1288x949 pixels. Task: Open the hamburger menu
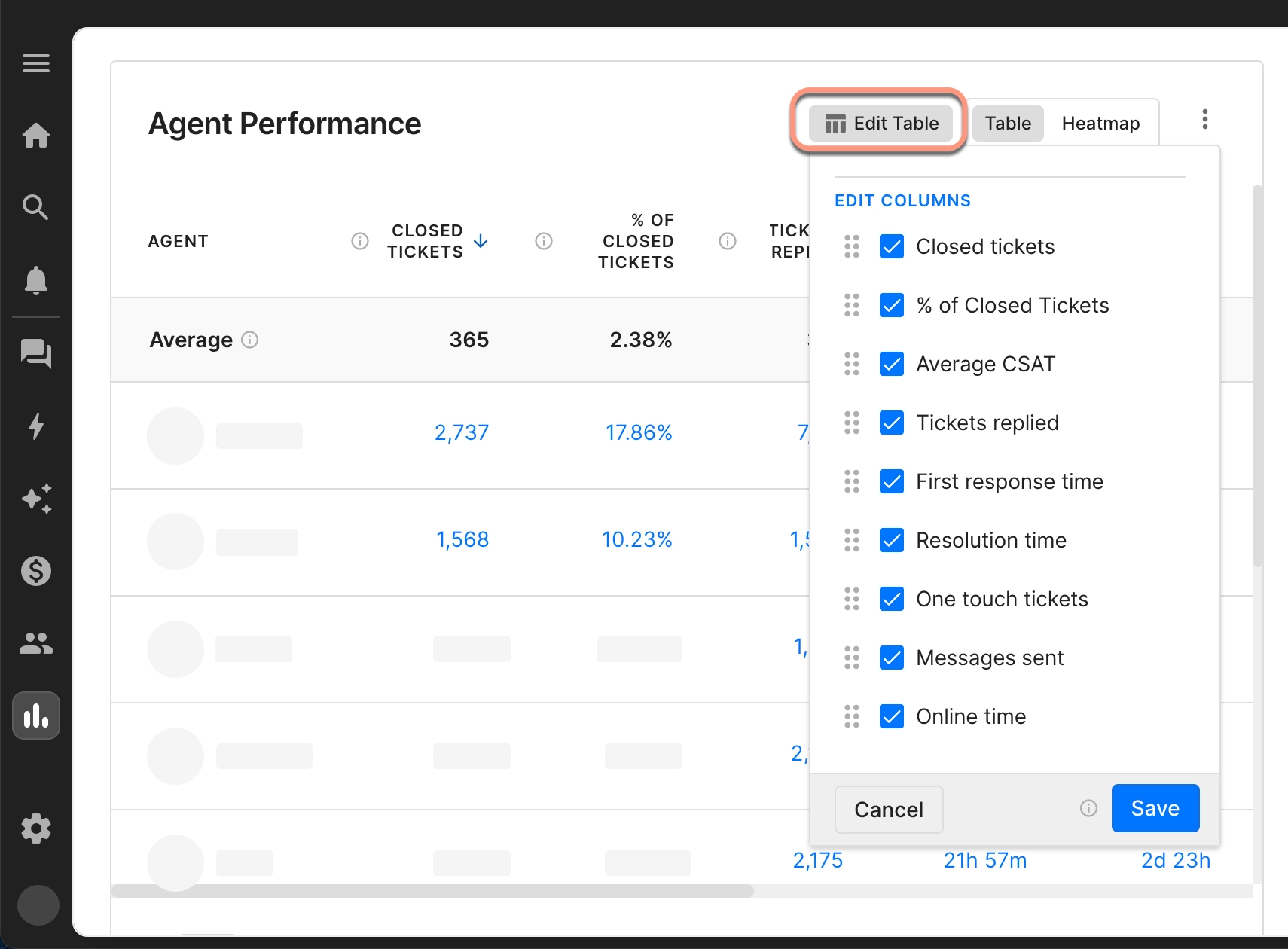click(x=35, y=63)
